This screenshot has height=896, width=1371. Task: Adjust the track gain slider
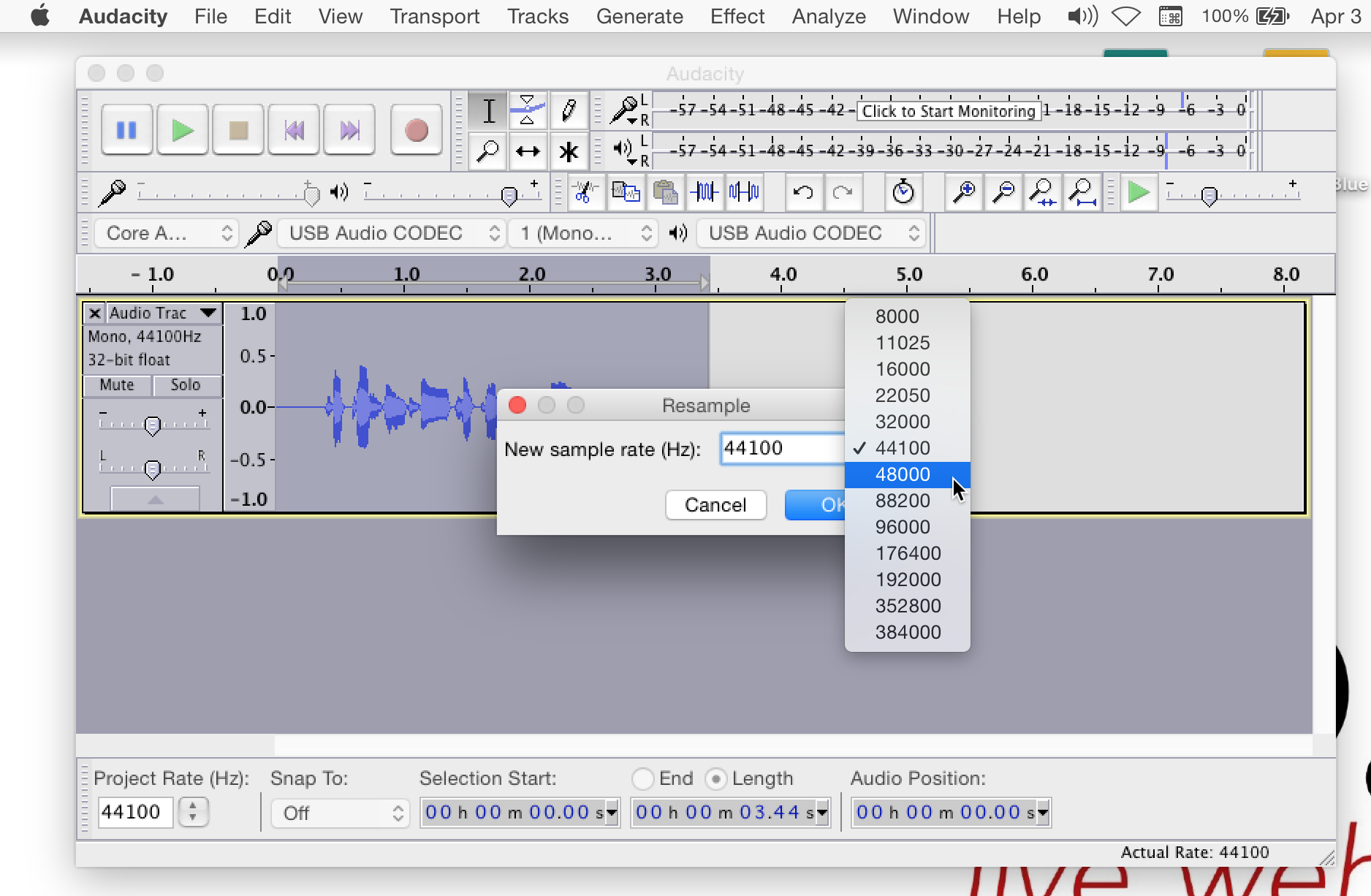pyautogui.click(x=153, y=424)
